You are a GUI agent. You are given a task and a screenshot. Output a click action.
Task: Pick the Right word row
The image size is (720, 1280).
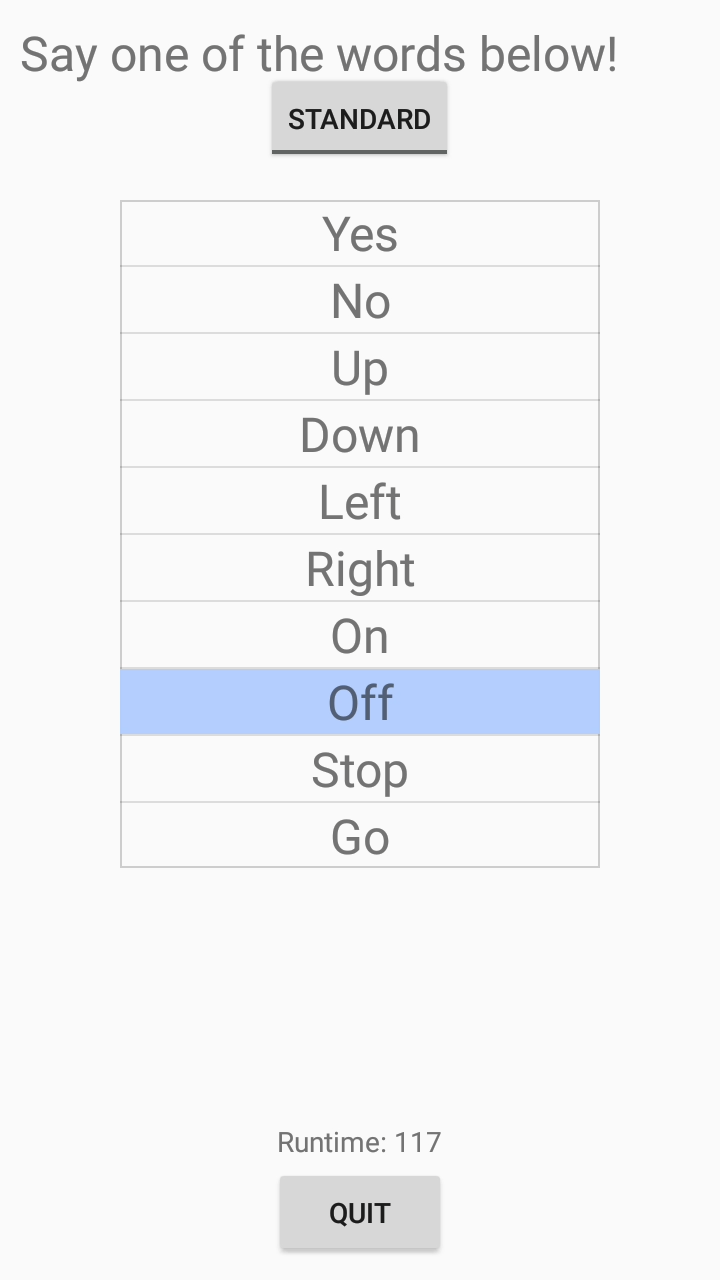[360, 569]
